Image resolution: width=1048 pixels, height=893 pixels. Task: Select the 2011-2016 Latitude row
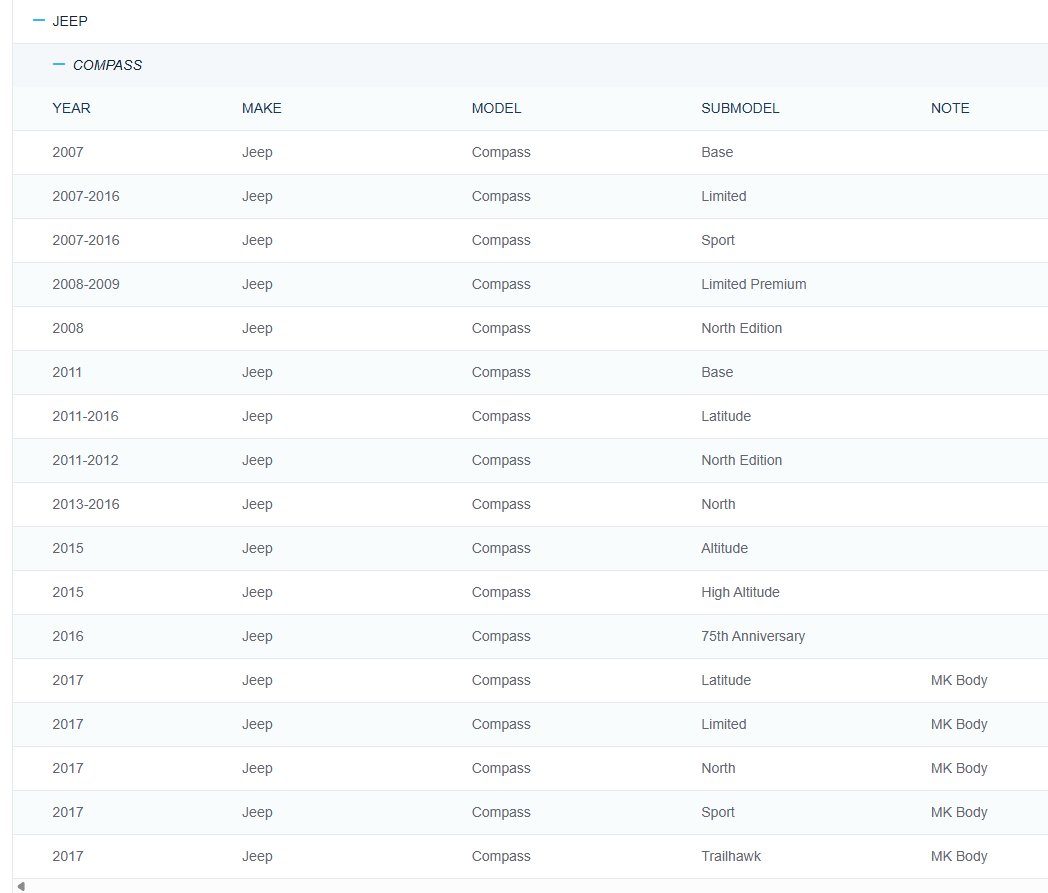725,416
